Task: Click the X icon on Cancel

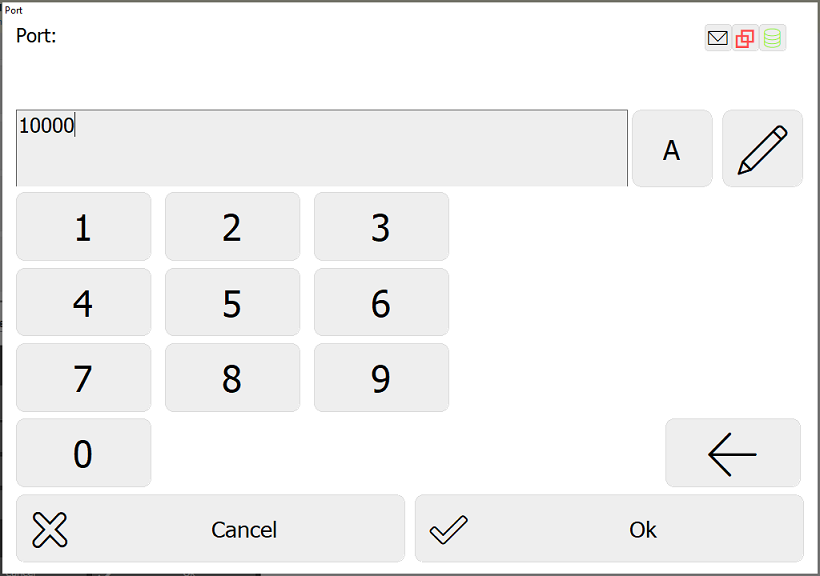Action: point(50,530)
